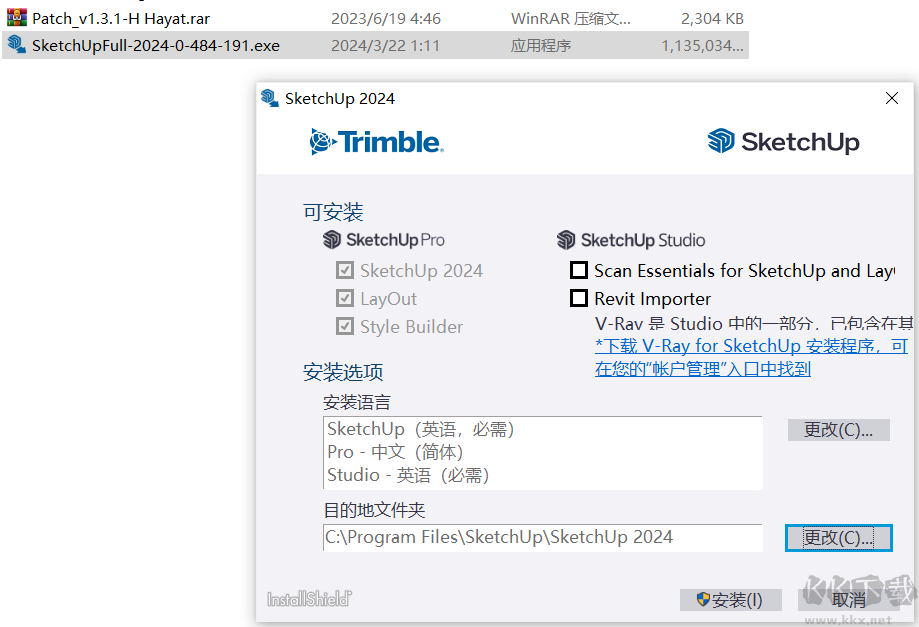Click 更改(C)... next to the destination folder
Viewport: 919px width, 627px height.
pos(839,537)
